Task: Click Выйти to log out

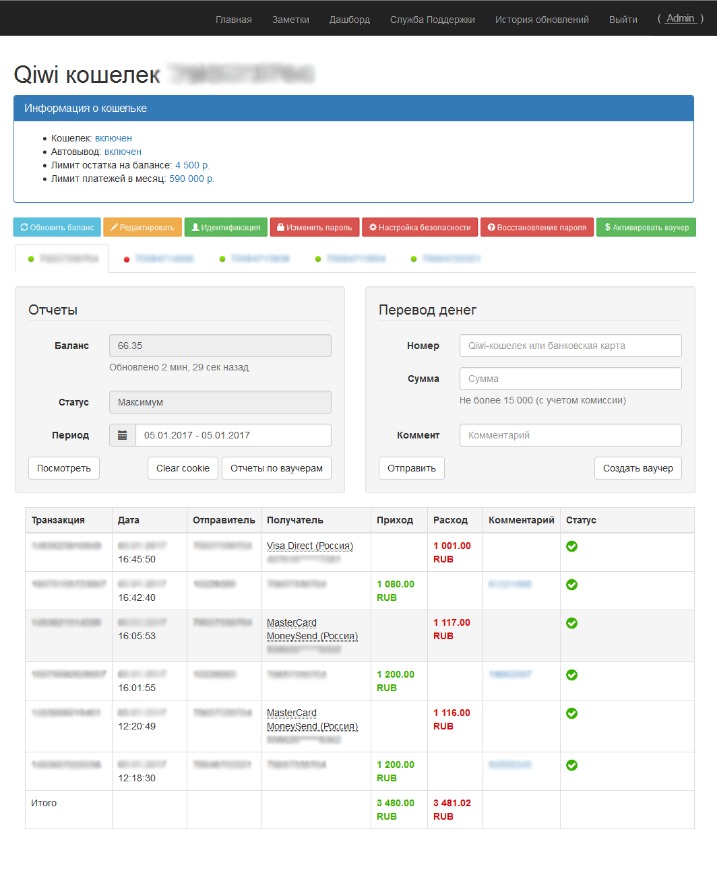Action: click(x=623, y=19)
